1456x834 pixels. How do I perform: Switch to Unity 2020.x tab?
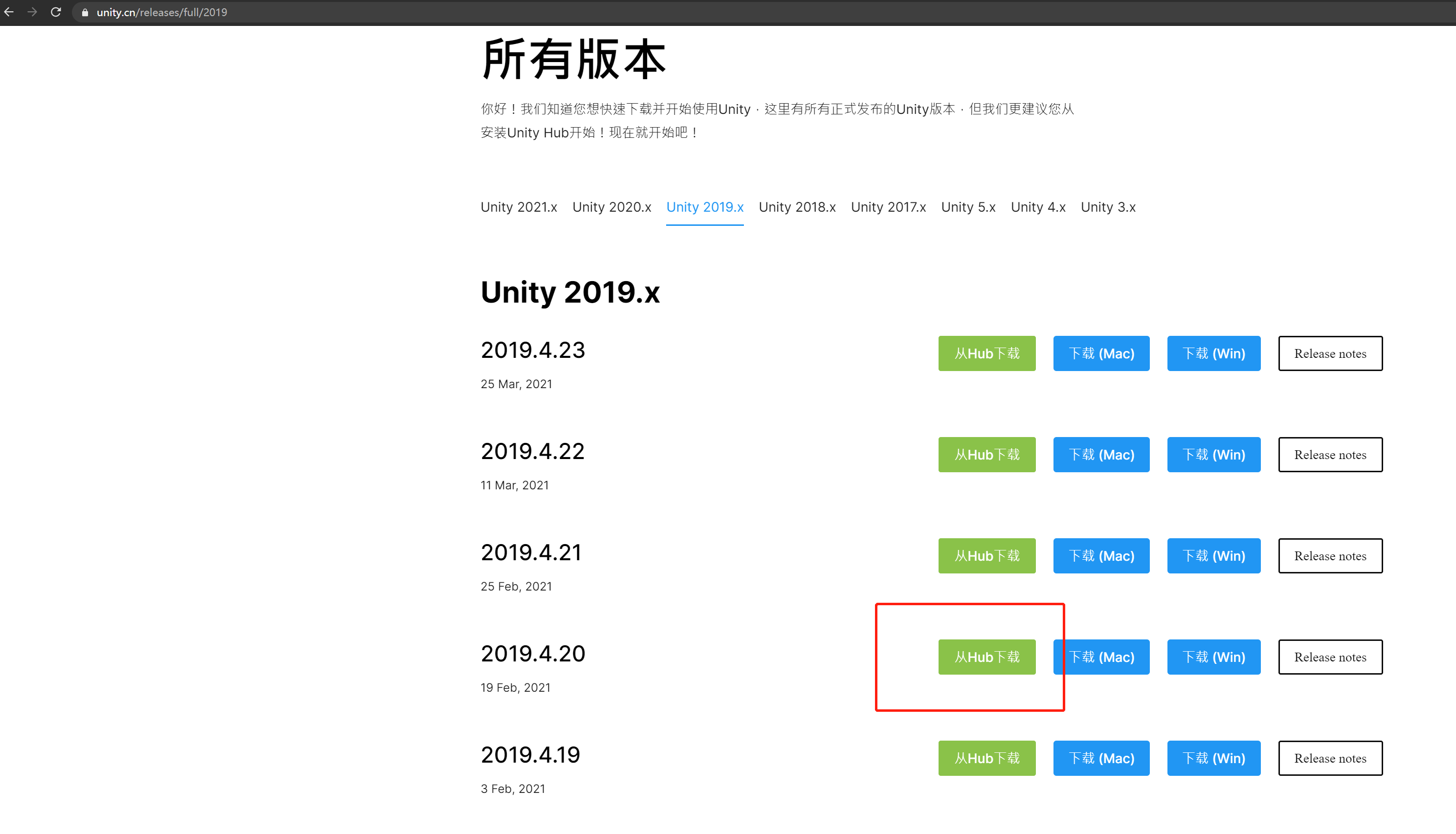(x=611, y=207)
